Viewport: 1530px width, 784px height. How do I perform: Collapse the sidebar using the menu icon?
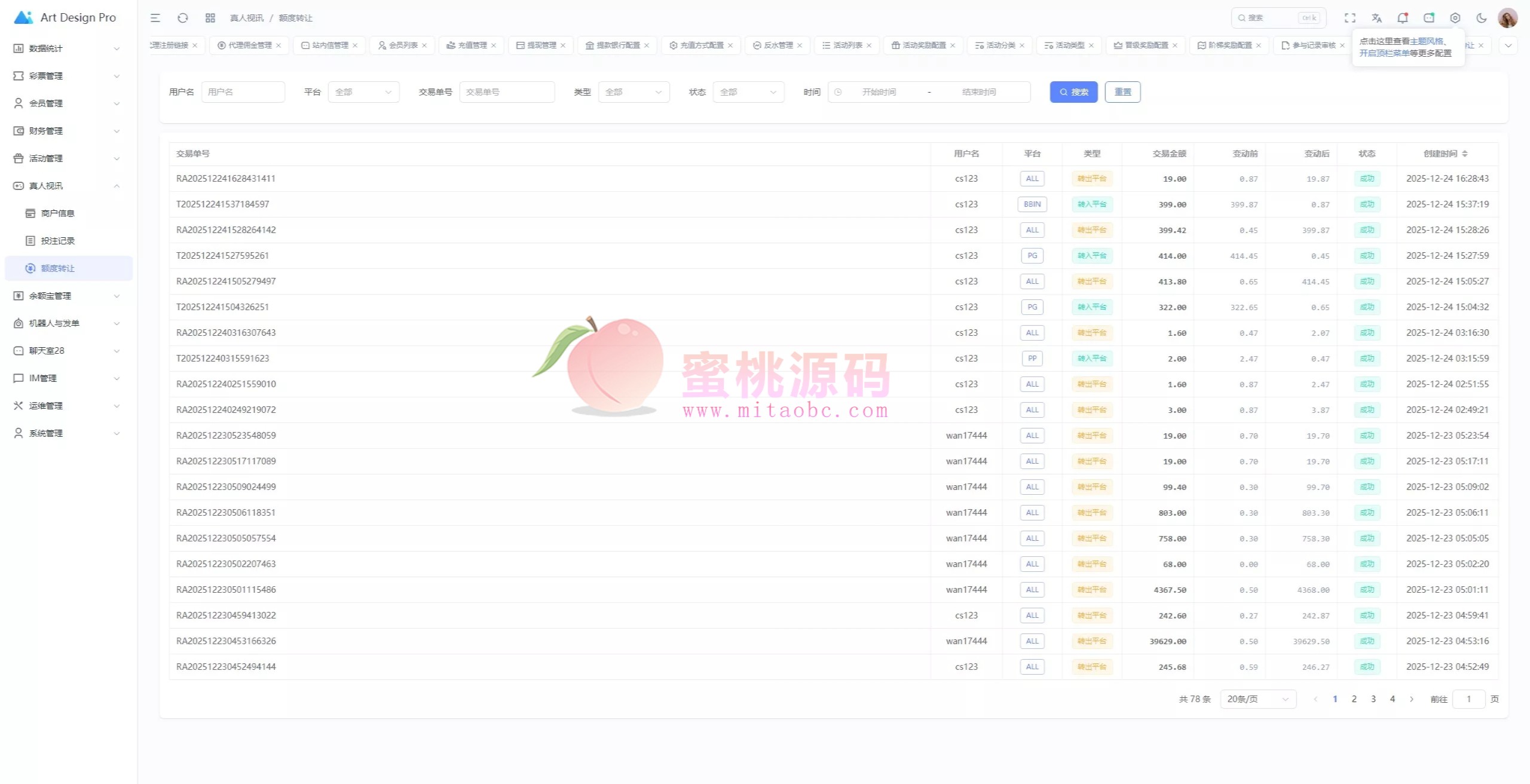pyautogui.click(x=155, y=18)
